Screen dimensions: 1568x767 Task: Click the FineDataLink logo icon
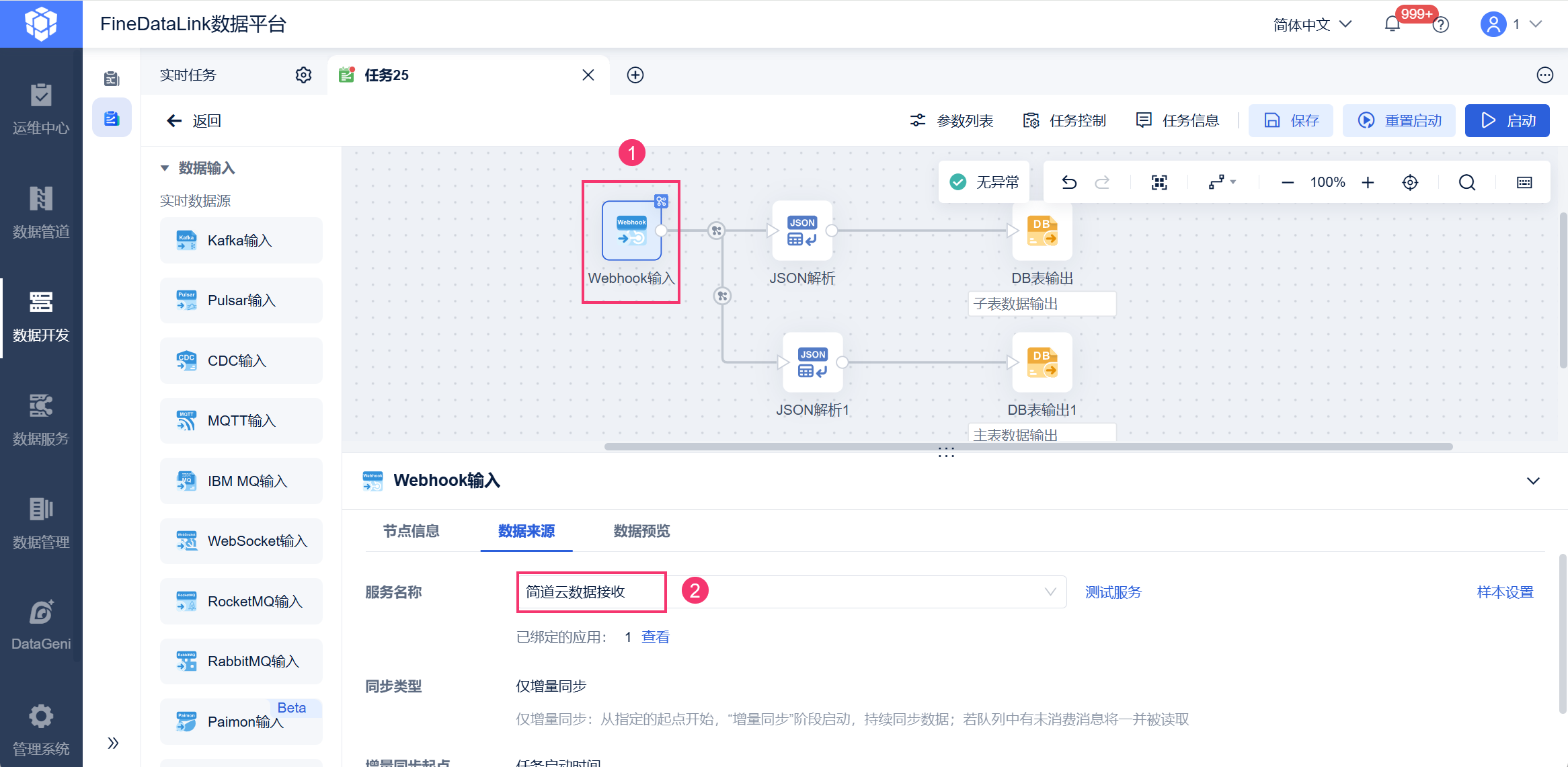click(41, 24)
